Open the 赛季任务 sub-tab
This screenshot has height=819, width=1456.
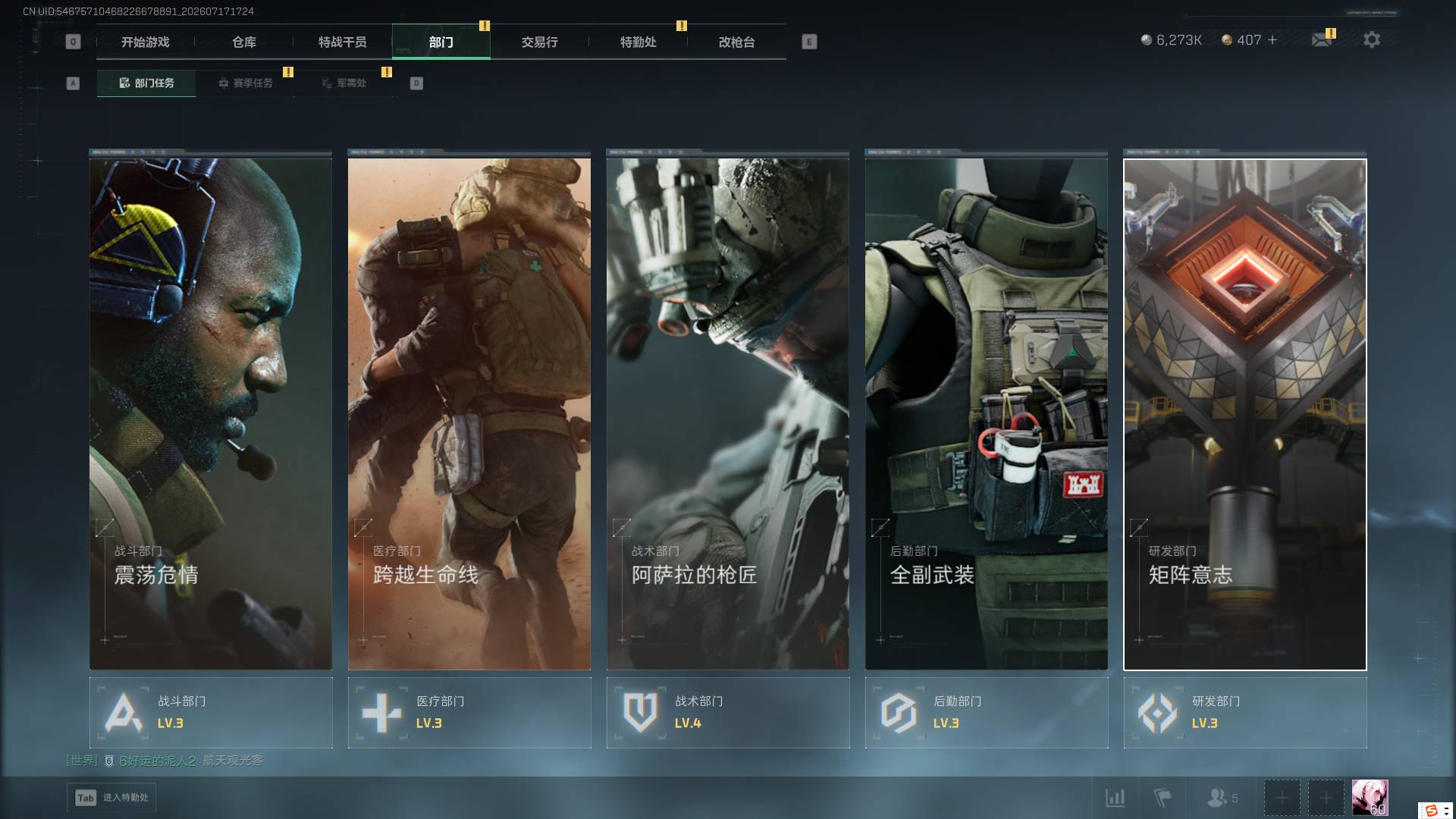click(x=245, y=83)
